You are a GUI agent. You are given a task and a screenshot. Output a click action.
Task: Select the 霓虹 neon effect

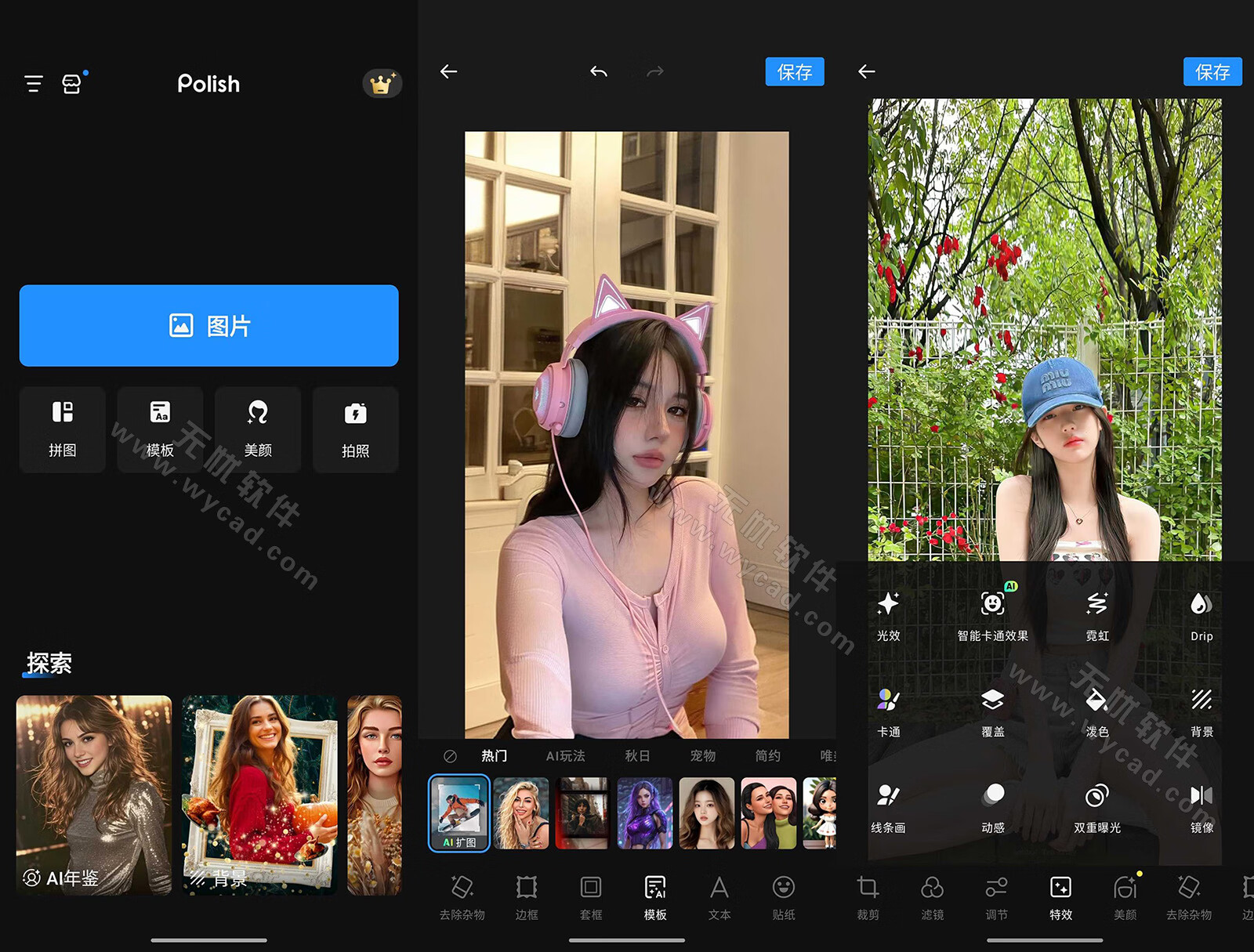click(1096, 615)
